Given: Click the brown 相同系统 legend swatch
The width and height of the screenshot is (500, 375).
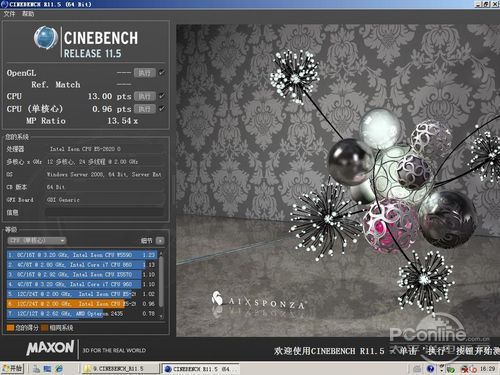Looking at the screenshot, I should 44,328.
